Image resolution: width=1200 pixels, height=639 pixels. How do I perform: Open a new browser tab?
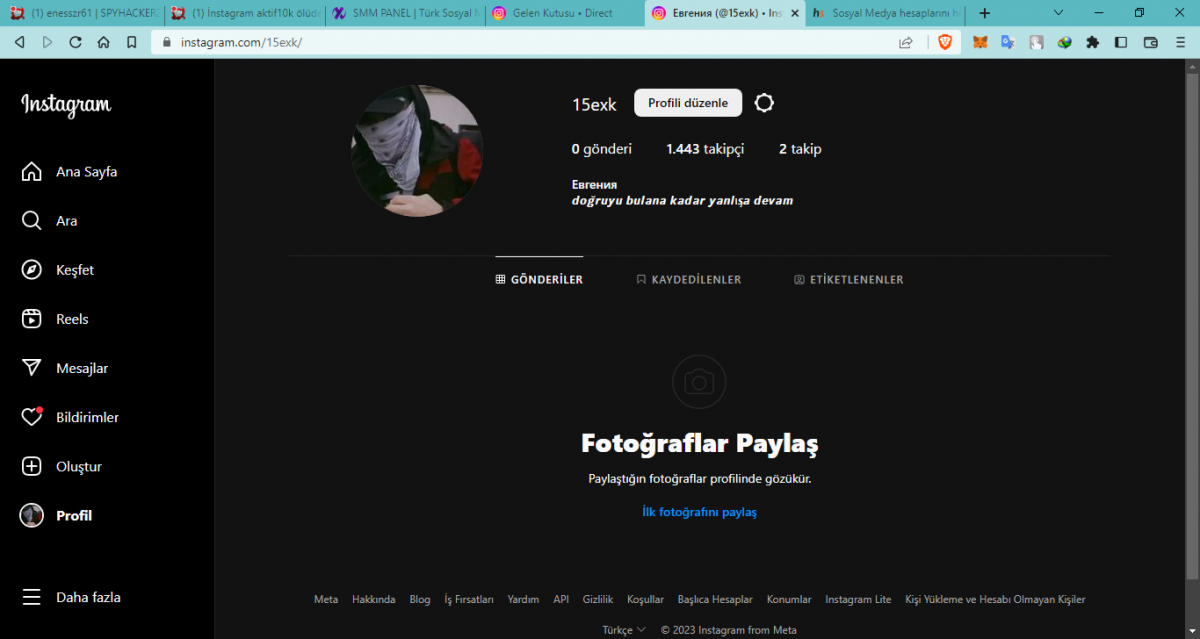tap(985, 13)
